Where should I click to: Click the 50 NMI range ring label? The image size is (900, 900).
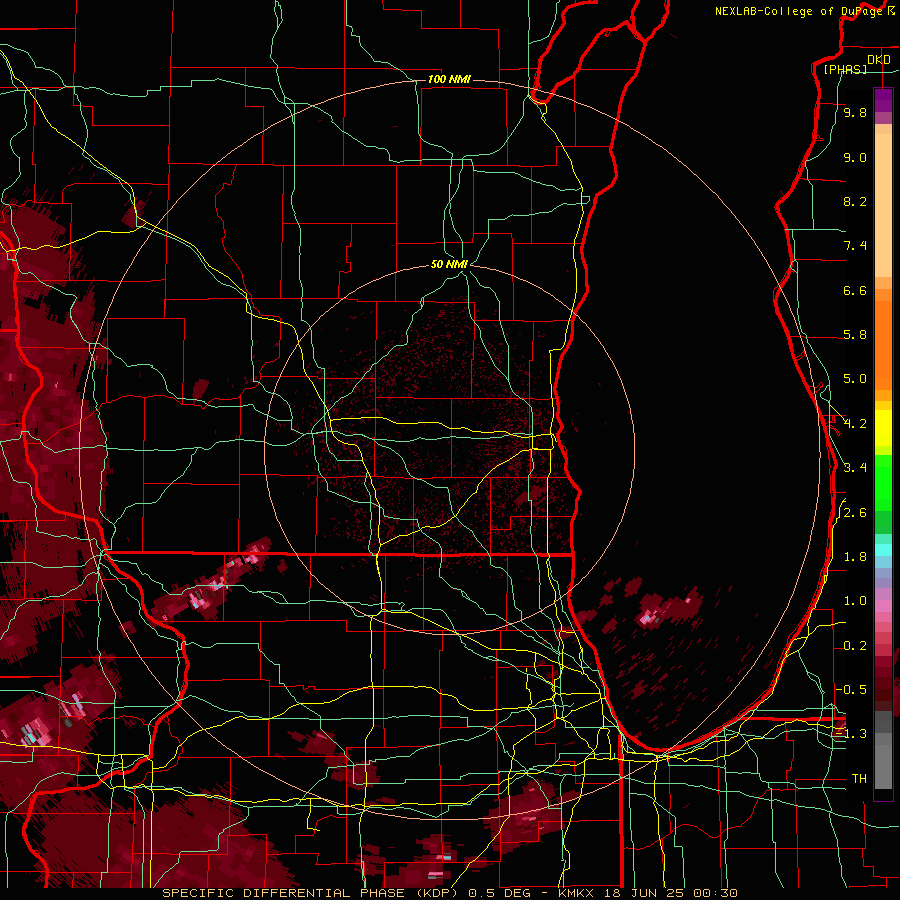pyautogui.click(x=449, y=265)
